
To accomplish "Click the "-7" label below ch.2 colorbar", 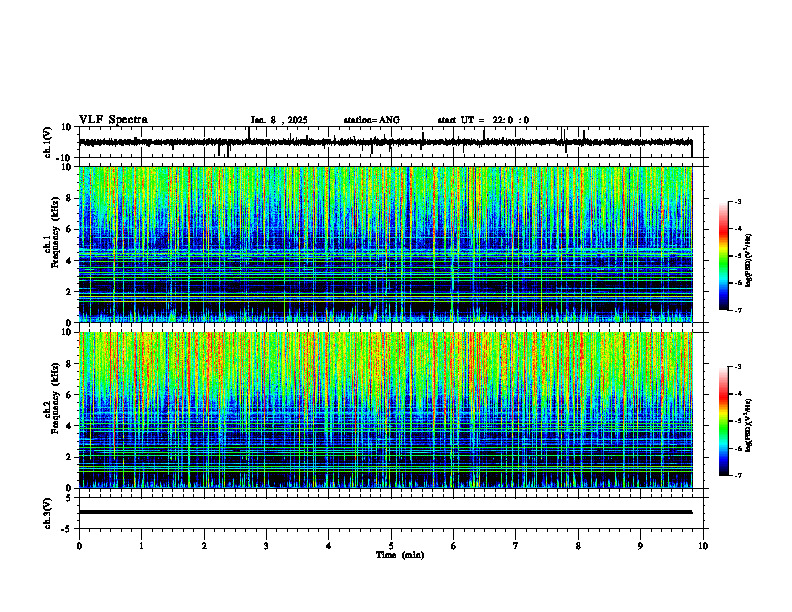I will coord(737,475).
